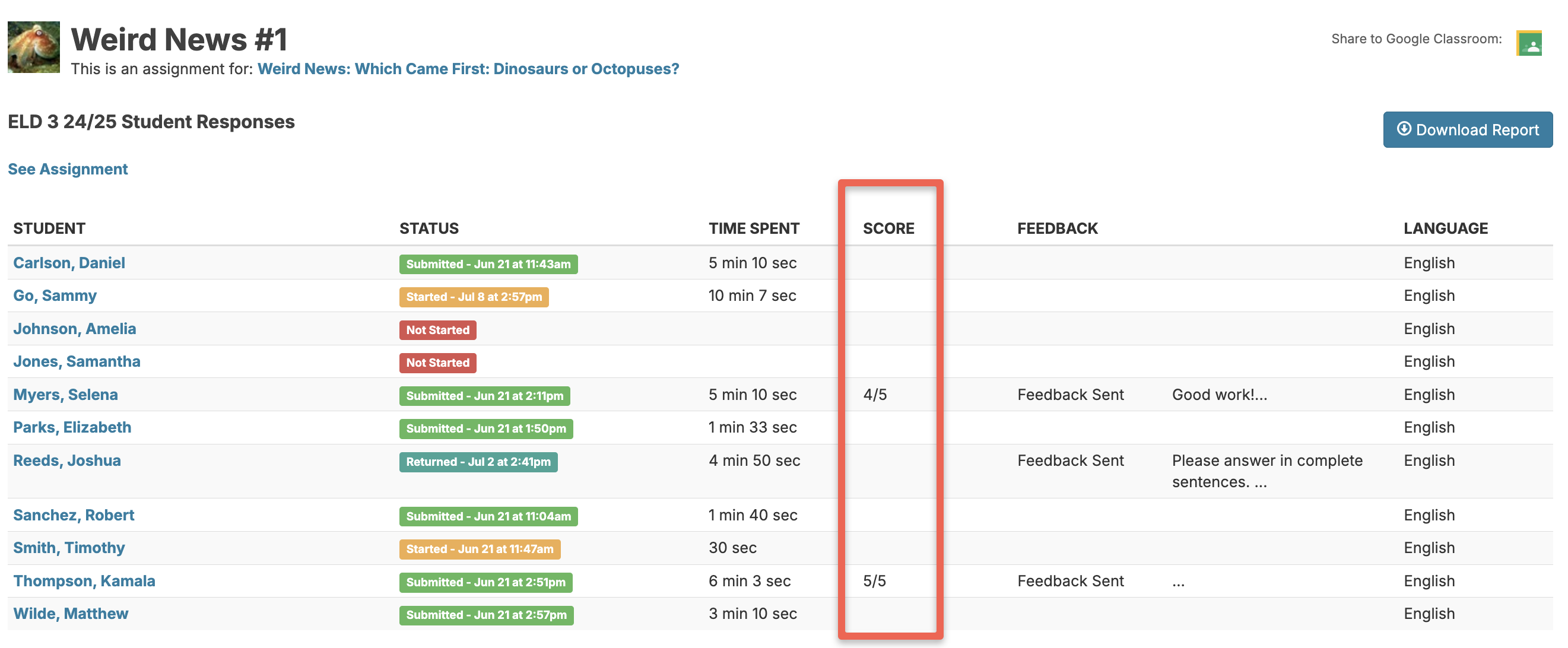Screen dimensions: 1568x648
Task: Click the 4/5 score for Myers, Selena
Action: click(875, 395)
